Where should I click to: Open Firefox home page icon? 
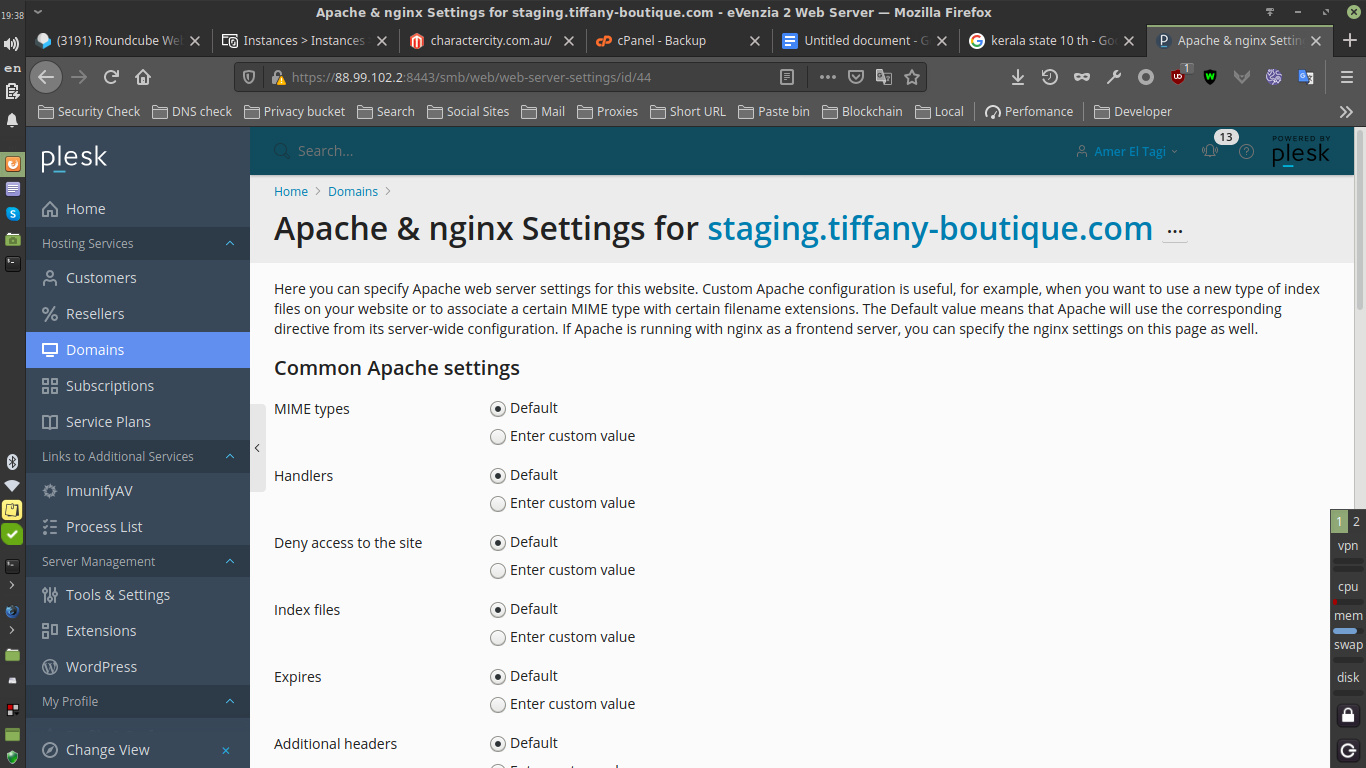(143, 77)
